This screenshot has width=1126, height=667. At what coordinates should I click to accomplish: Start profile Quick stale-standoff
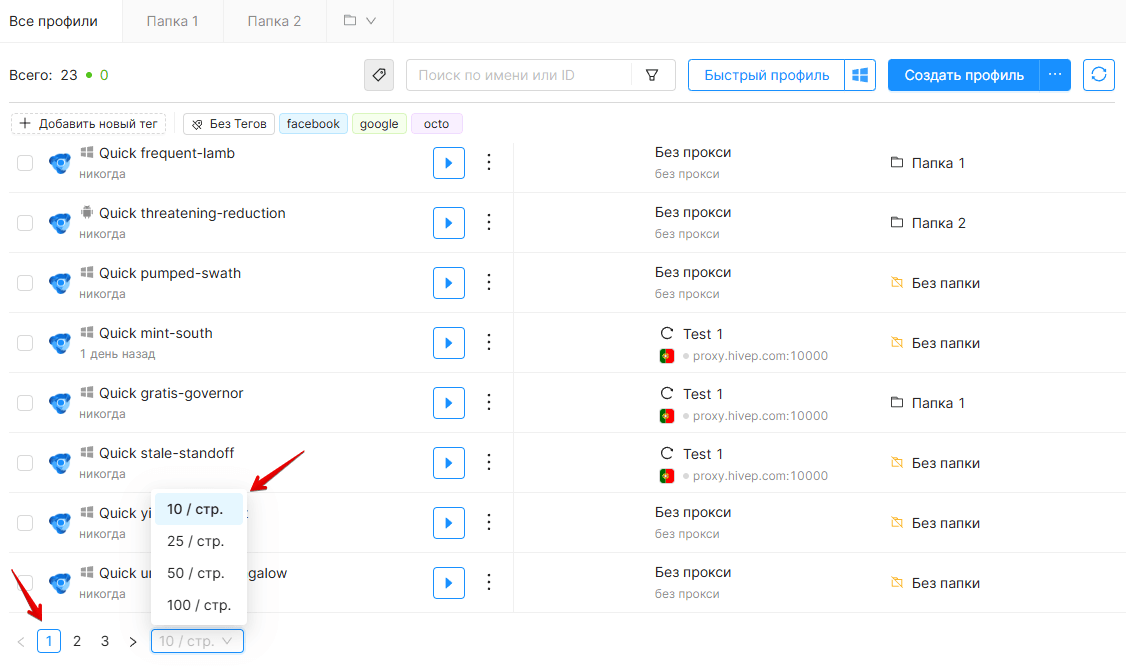pyautogui.click(x=449, y=463)
